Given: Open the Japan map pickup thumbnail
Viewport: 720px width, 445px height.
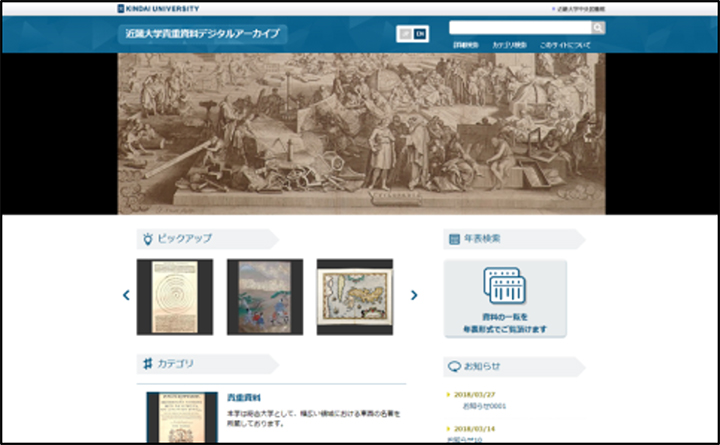Looking at the screenshot, I should click(x=354, y=297).
